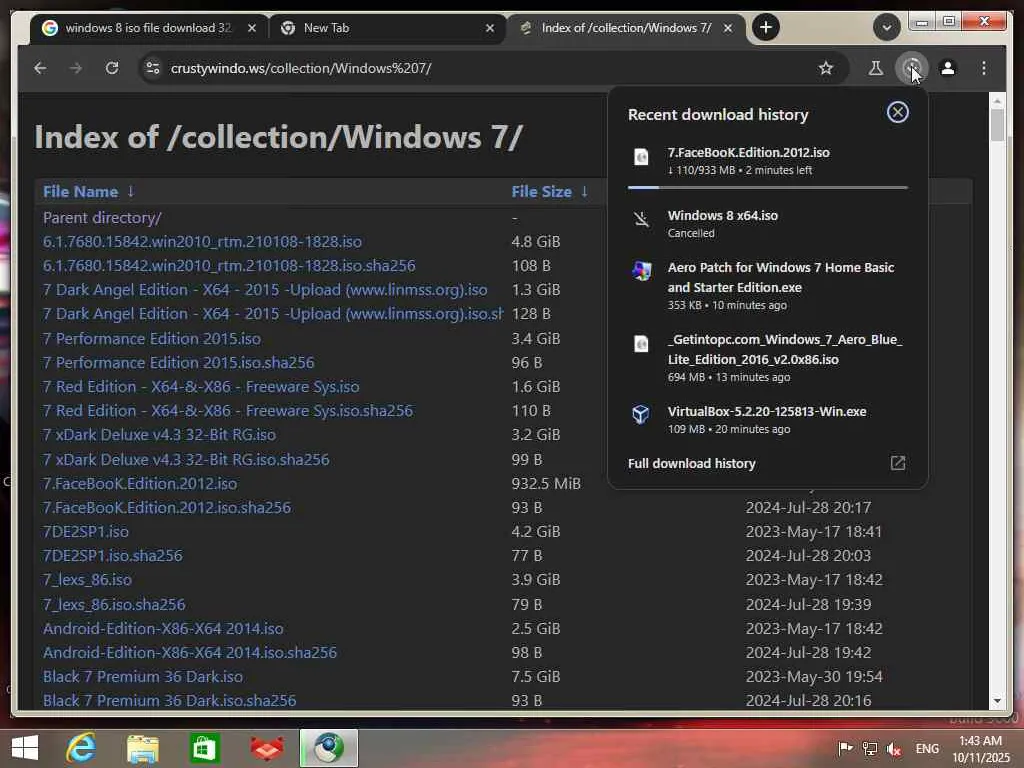The height and width of the screenshot is (768, 1024).
Task: Sort listing by File Name header
Action: coord(80,191)
